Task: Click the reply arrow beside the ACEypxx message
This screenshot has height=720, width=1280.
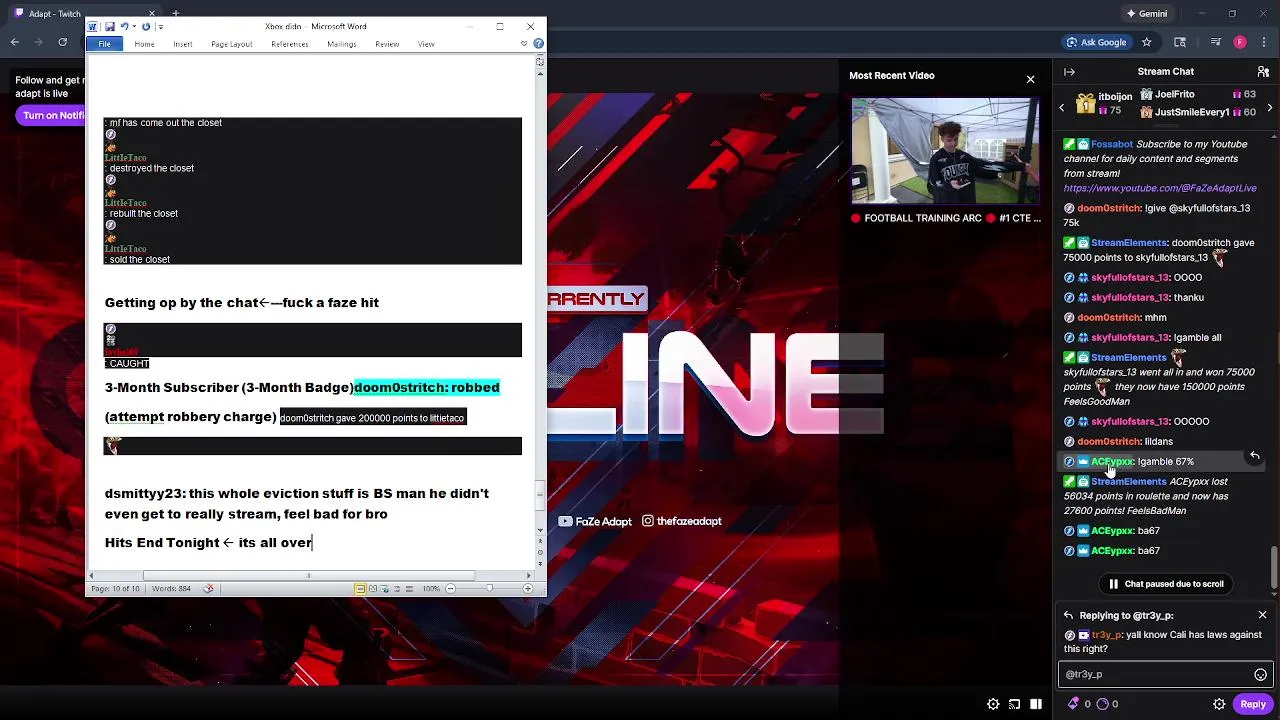Action: 1255,456
